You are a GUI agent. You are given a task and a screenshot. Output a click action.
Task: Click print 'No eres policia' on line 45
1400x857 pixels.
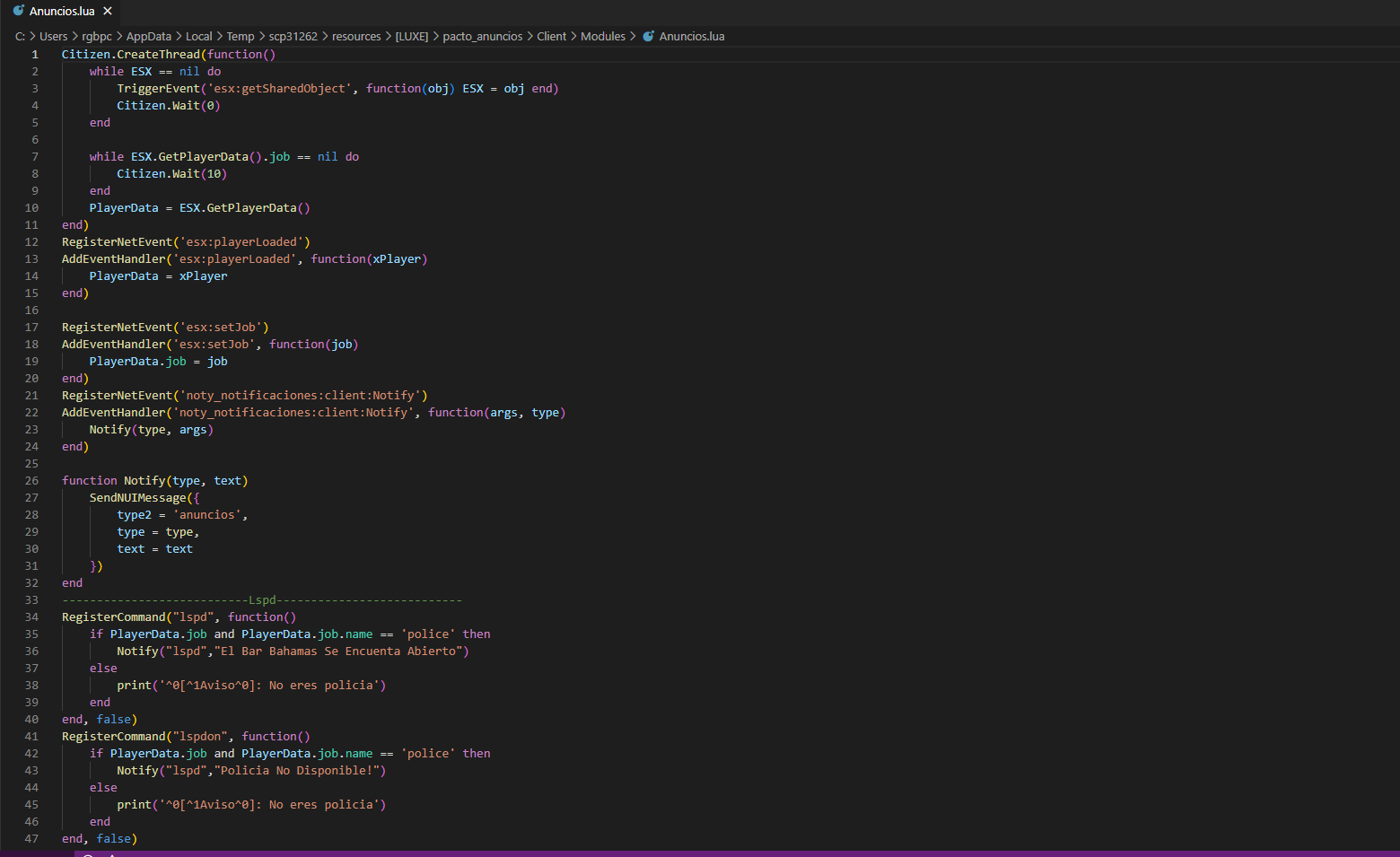click(x=251, y=804)
